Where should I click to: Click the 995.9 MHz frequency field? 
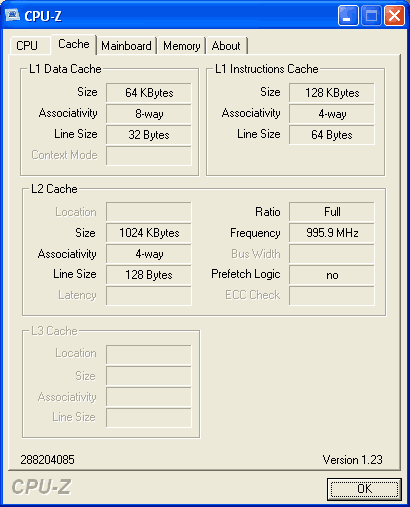[x=332, y=233]
